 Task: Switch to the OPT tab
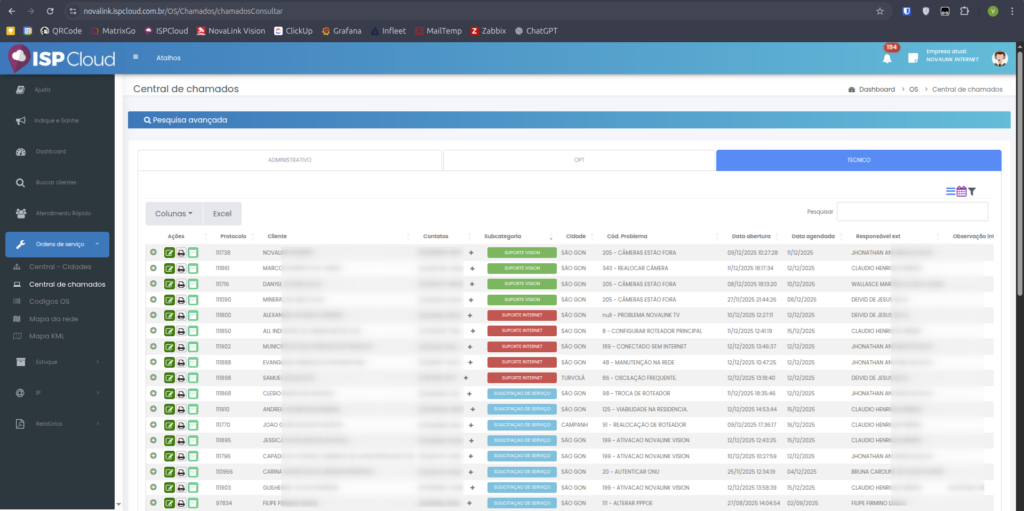point(579,160)
